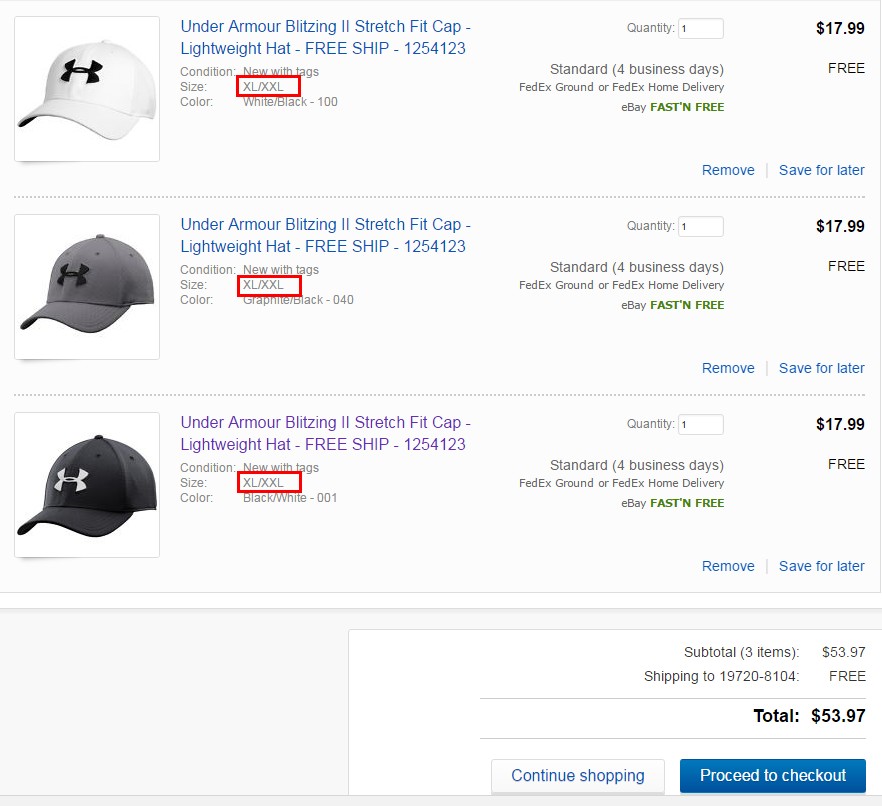Open the White/Black cap listing title link

[325, 37]
